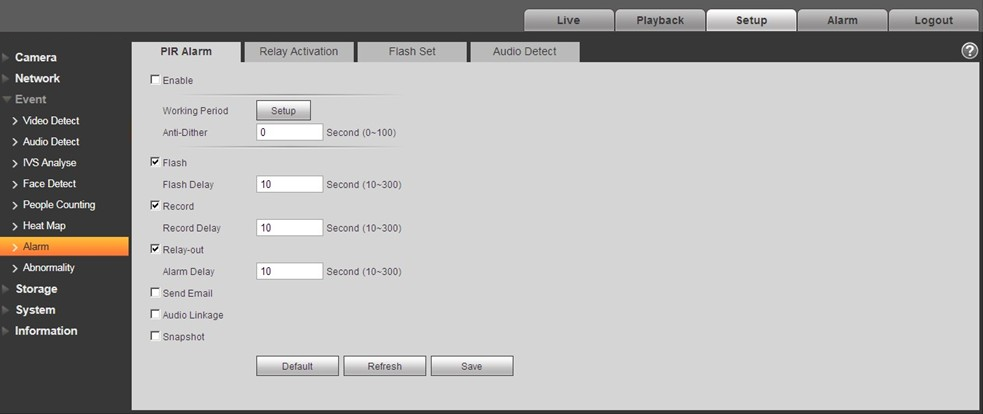Viewport: 983px width, 414px height.
Task: Switch to the Playback top tab
Action: (x=660, y=20)
